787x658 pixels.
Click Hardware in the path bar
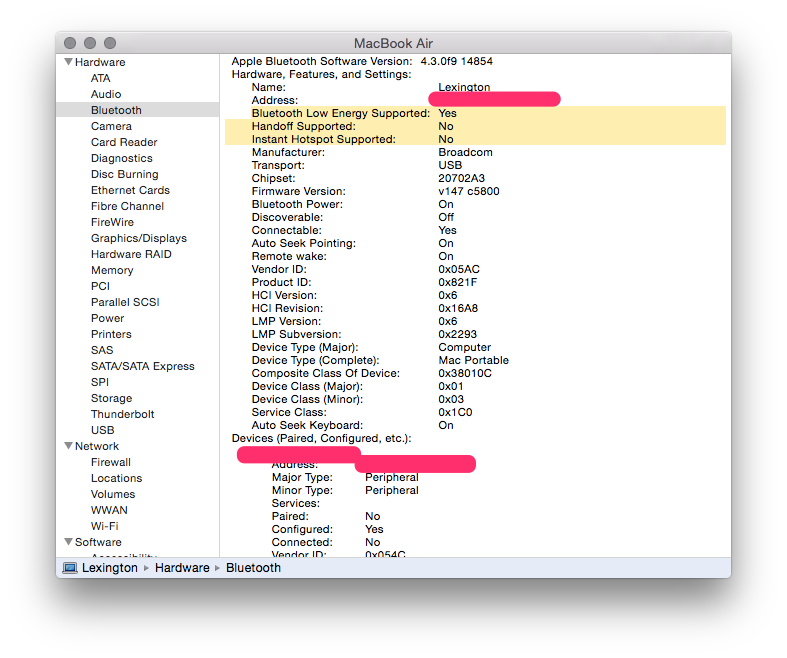182,568
